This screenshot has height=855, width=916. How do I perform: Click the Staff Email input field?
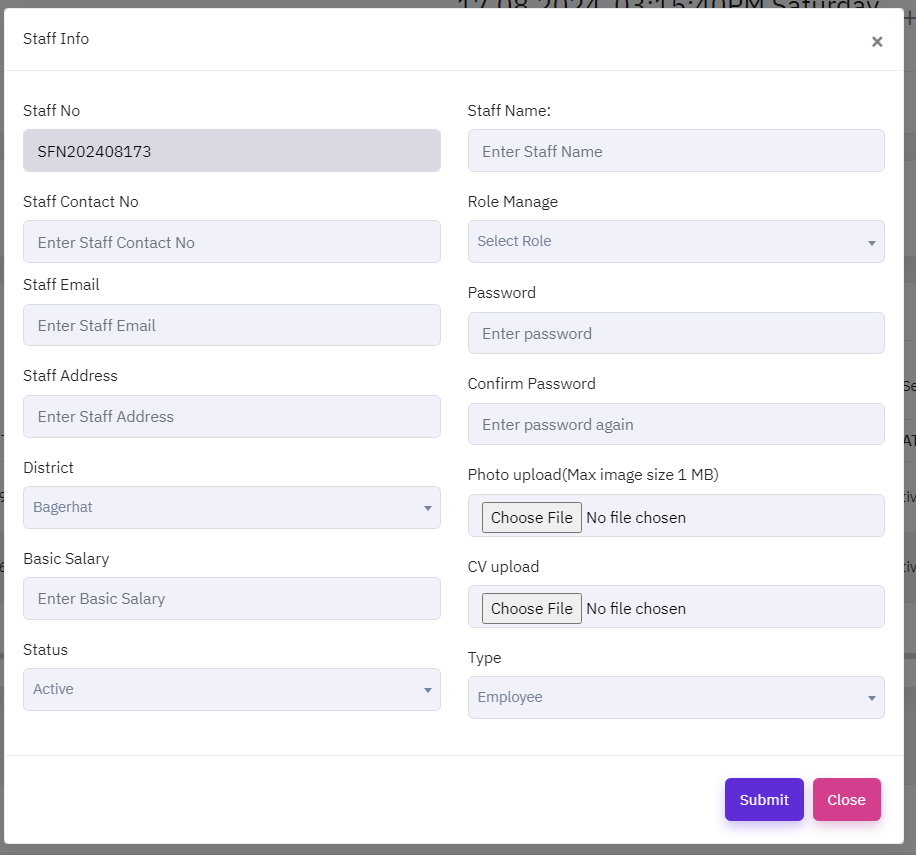coord(231,325)
